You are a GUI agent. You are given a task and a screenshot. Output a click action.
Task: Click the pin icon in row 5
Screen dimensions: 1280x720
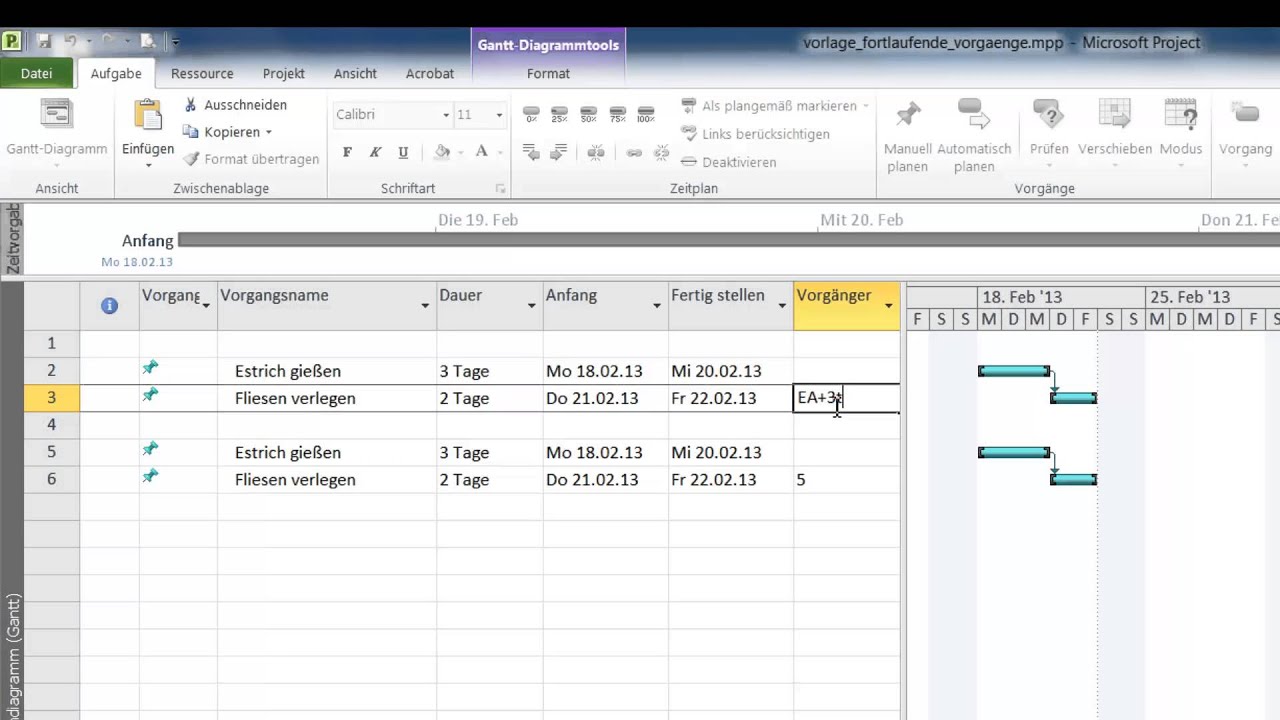[150, 450]
